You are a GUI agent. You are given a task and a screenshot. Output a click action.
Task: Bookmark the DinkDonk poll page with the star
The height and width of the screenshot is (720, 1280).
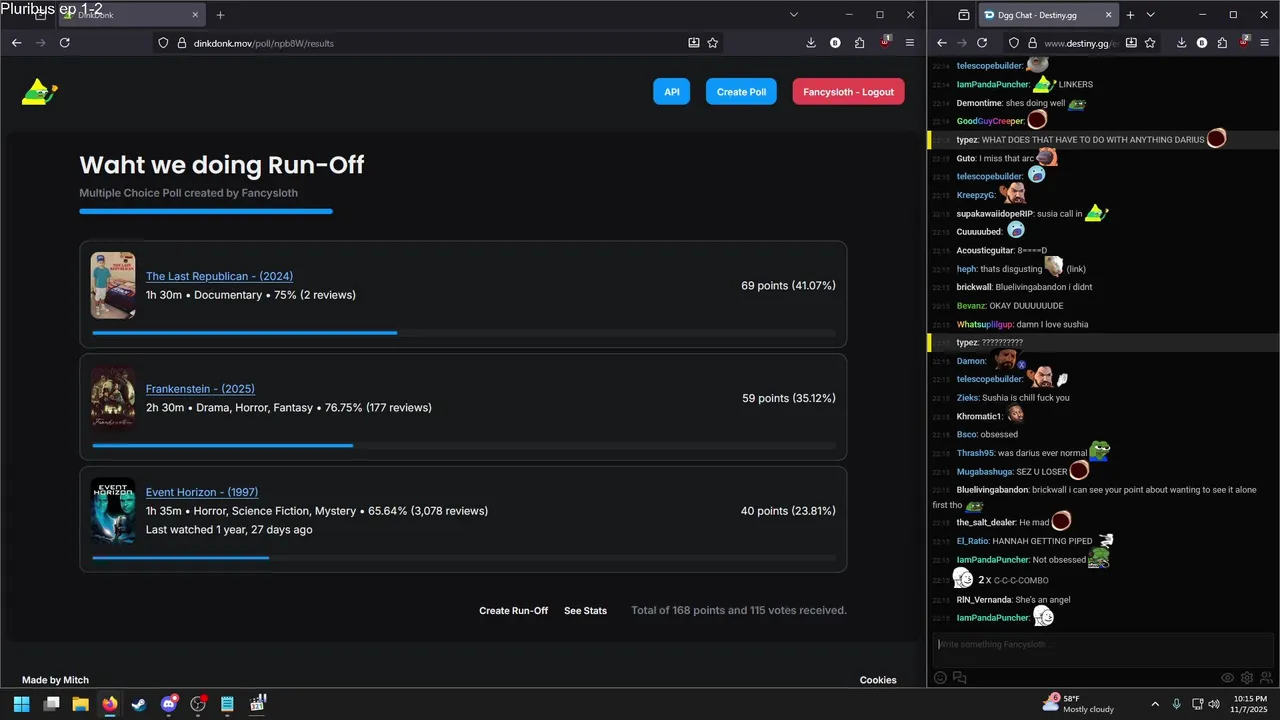(x=713, y=43)
